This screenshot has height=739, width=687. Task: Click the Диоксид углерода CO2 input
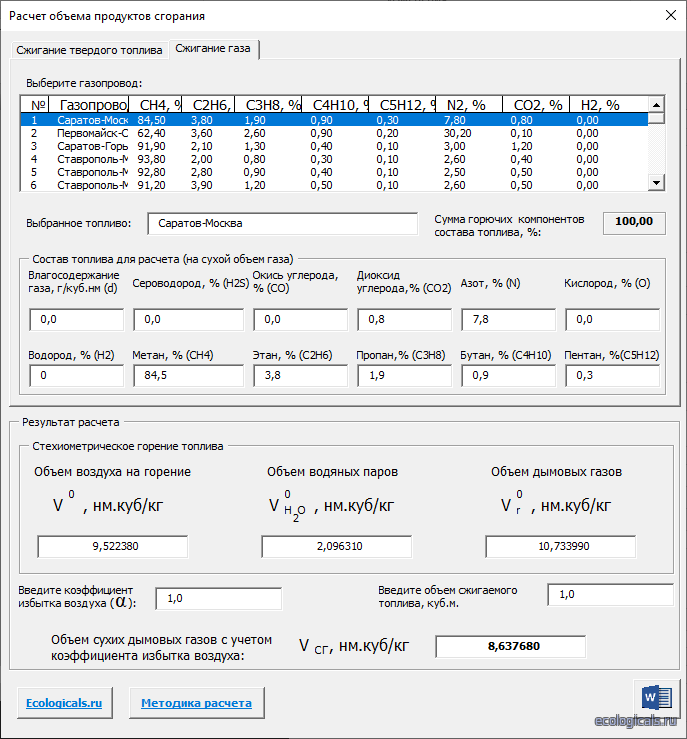(405, 320)
